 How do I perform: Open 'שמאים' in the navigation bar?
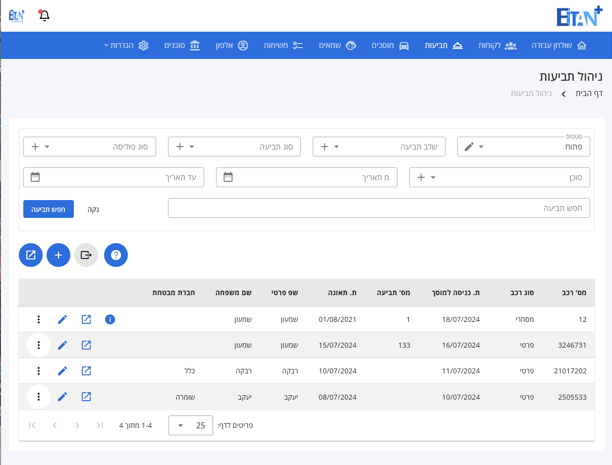[337, 45]
